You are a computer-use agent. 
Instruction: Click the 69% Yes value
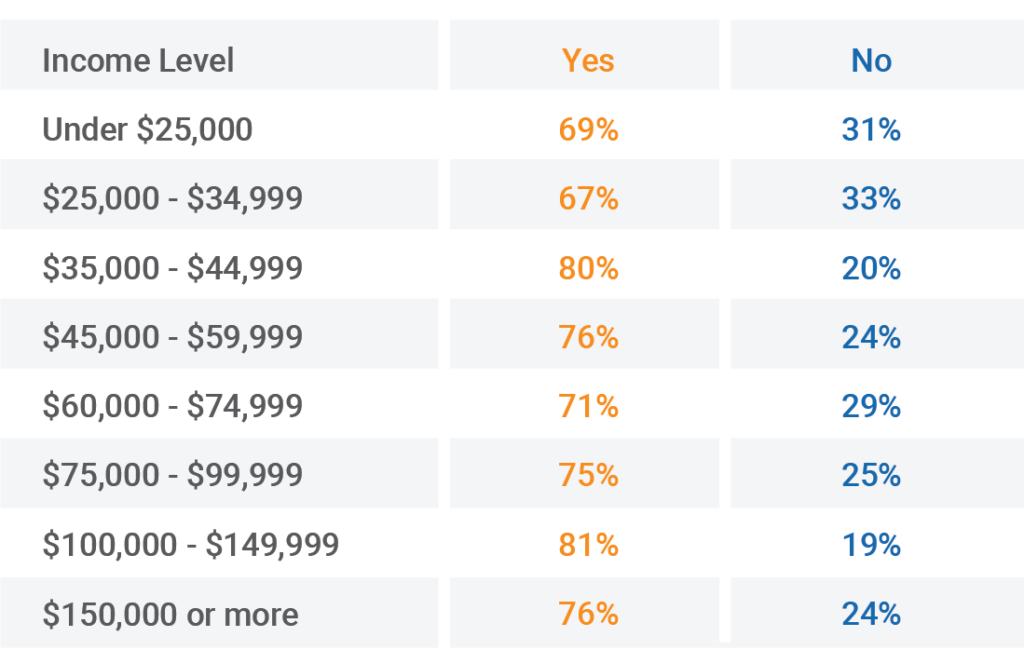pyautogui.click(x=588, y=129)
